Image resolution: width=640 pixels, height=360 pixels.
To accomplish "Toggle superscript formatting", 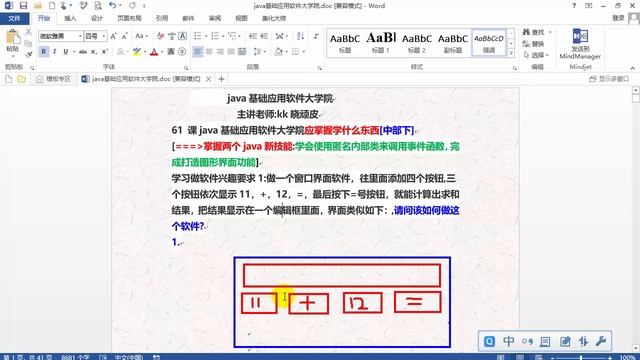I will point(105,51).
